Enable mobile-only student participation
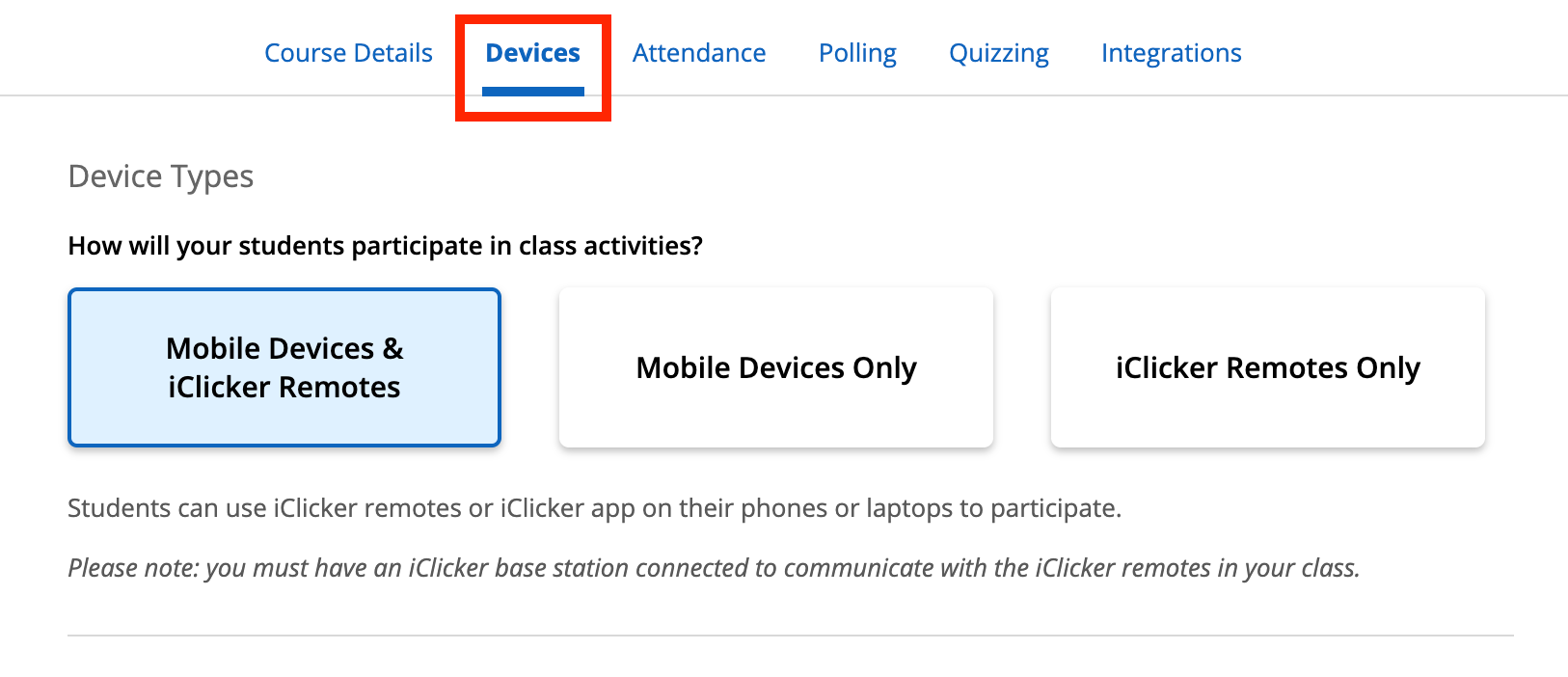The height and width of the screenshot is (677, 1568). point(775,366)
